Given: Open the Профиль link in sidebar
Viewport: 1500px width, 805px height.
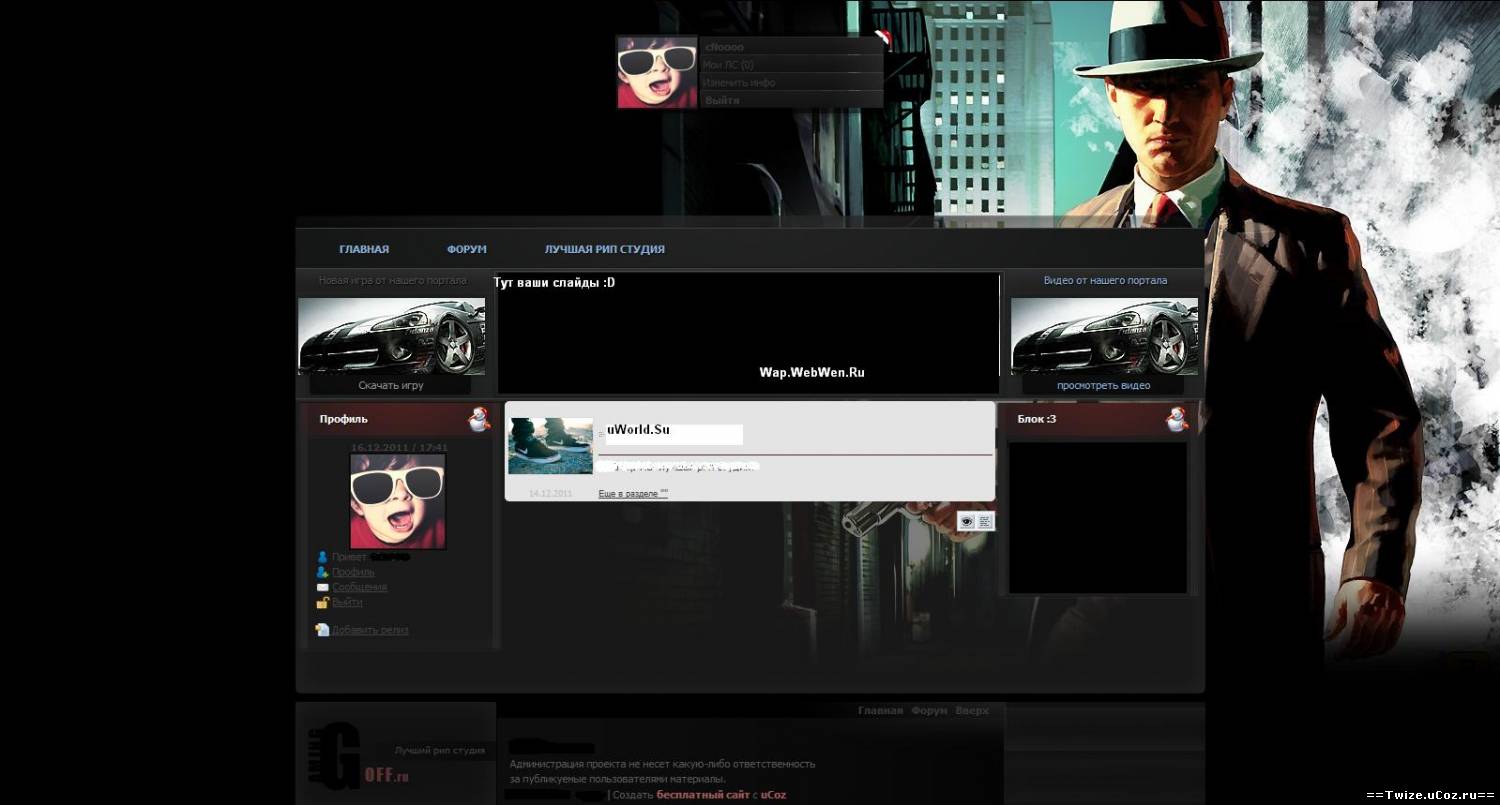Looking at the screenshot, I should click(353, 572).
